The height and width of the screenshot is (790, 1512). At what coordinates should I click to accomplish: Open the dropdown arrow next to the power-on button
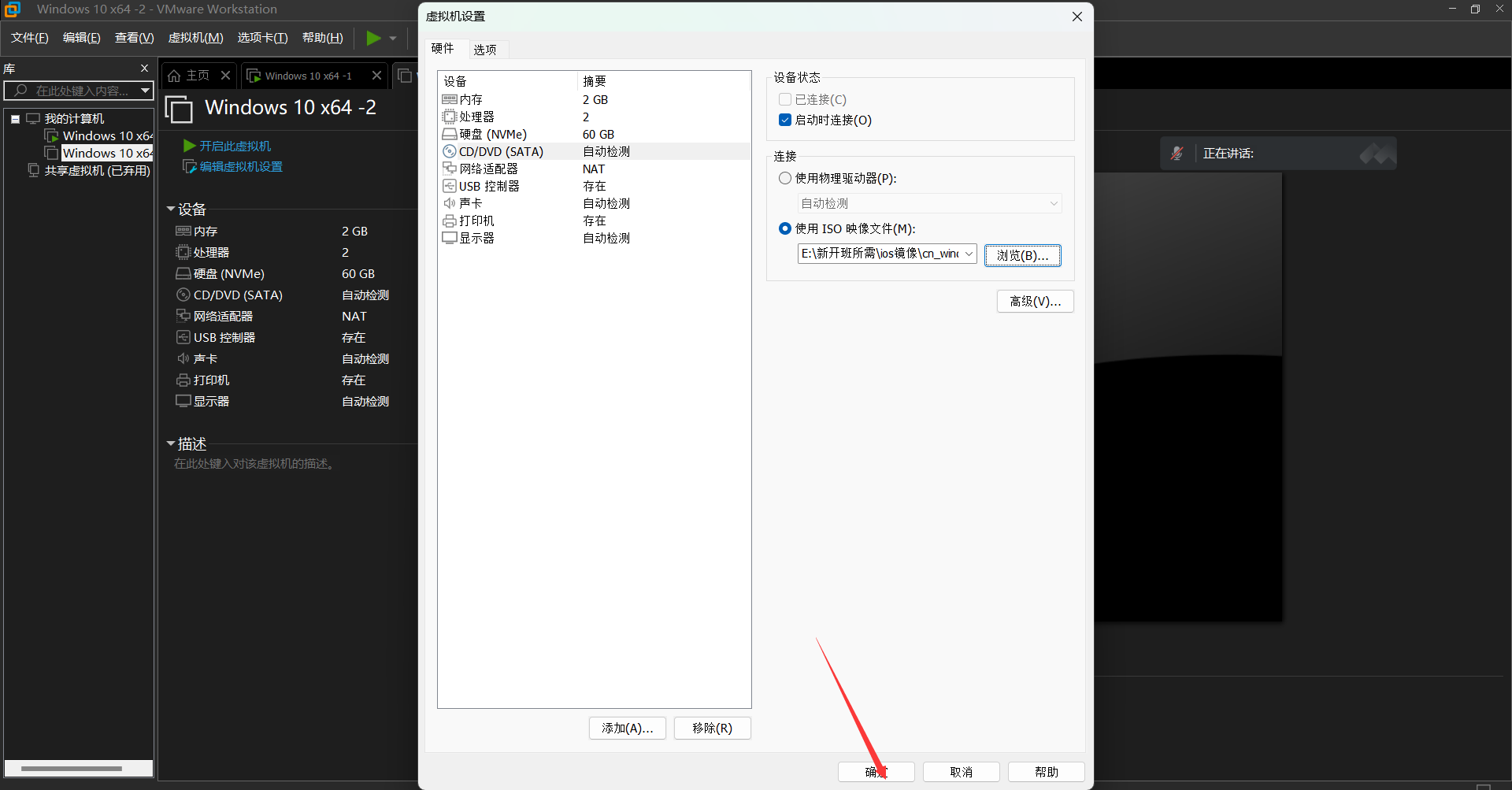click(x=393, y=38)
